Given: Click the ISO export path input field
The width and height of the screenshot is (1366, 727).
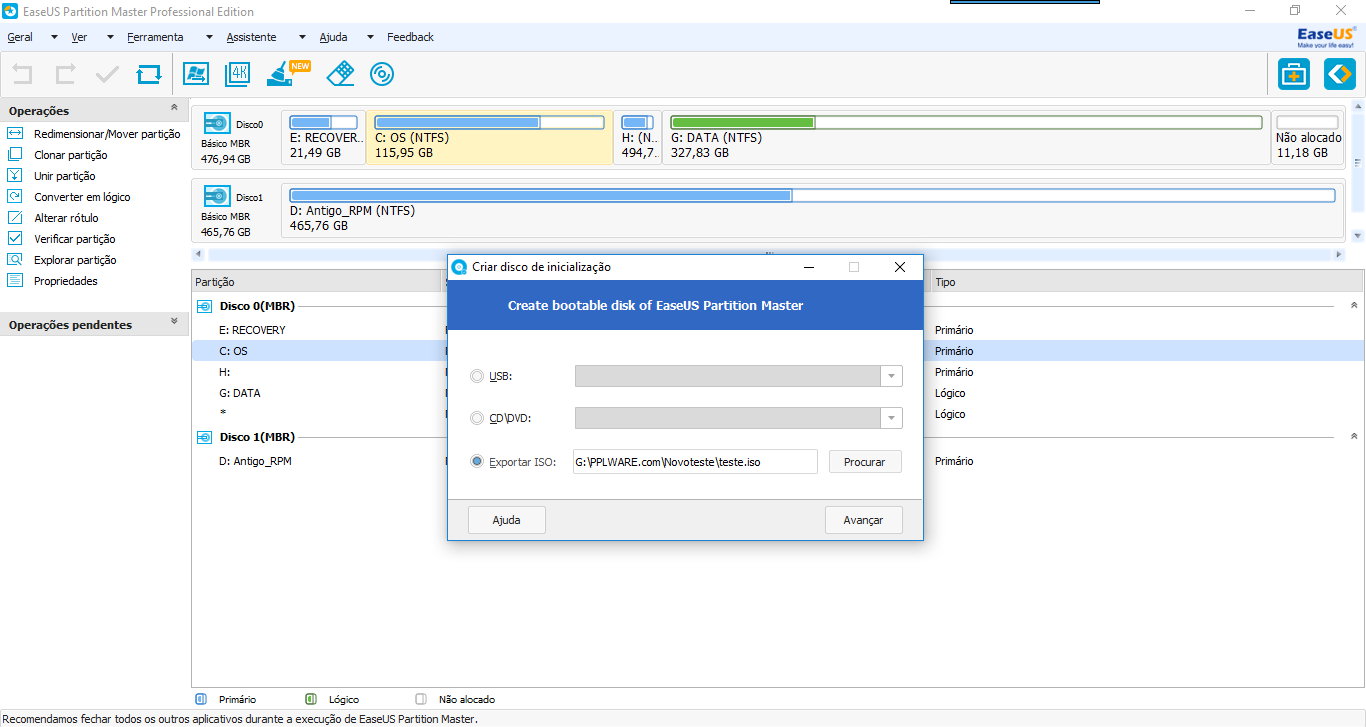Looking at the screenshot, I should tap(695, 461).
